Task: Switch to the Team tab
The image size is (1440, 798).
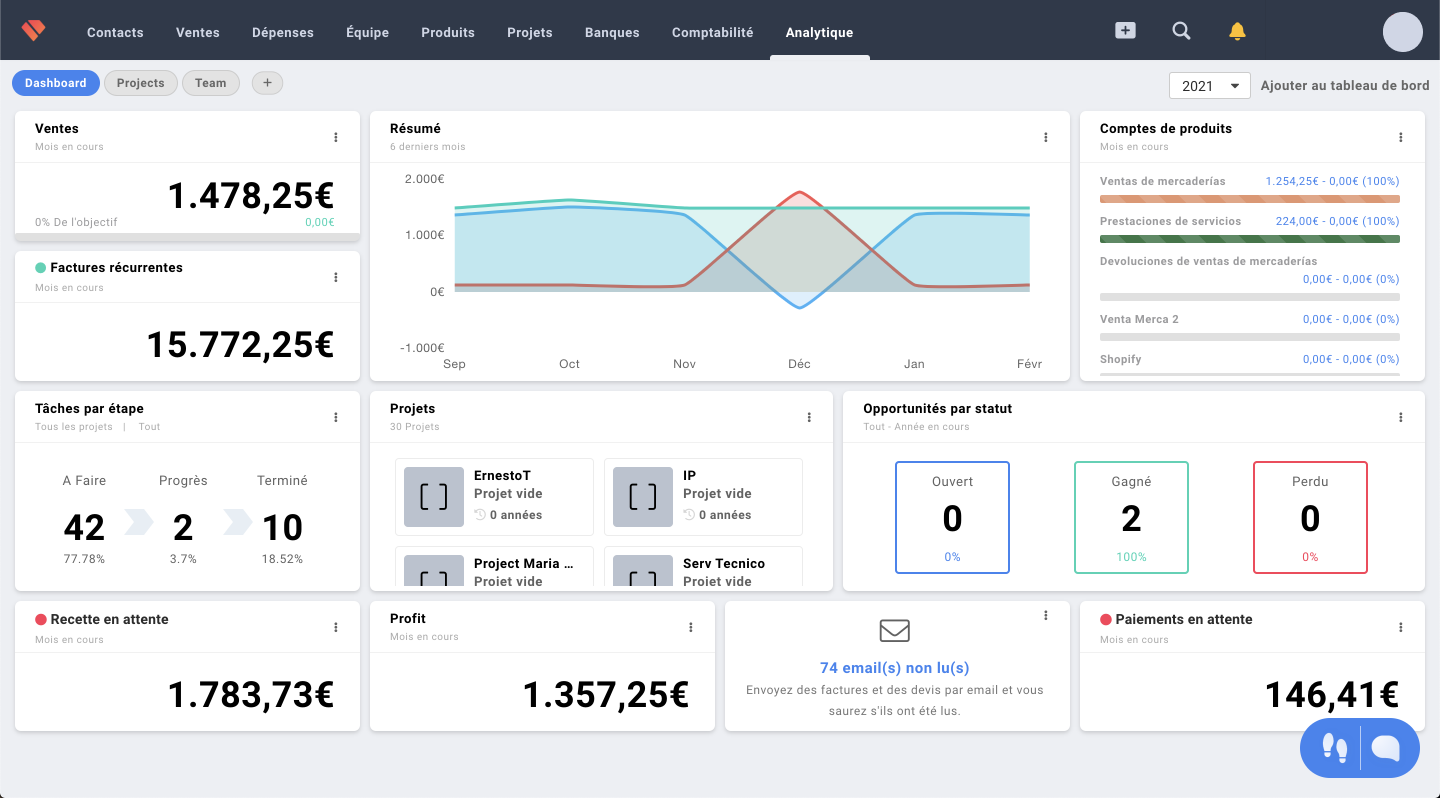Action: [210, 83]
